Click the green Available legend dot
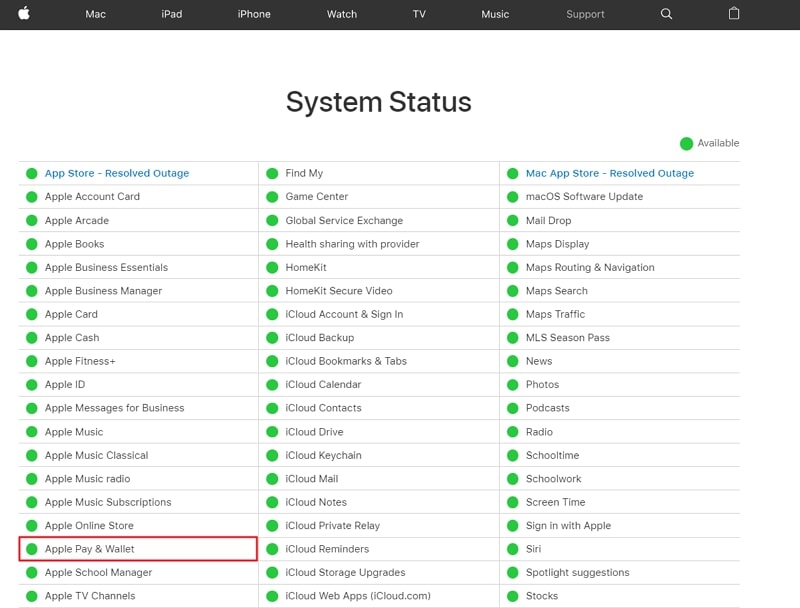Viewport: 800px width, 608px height. click(x=686, y=143)
